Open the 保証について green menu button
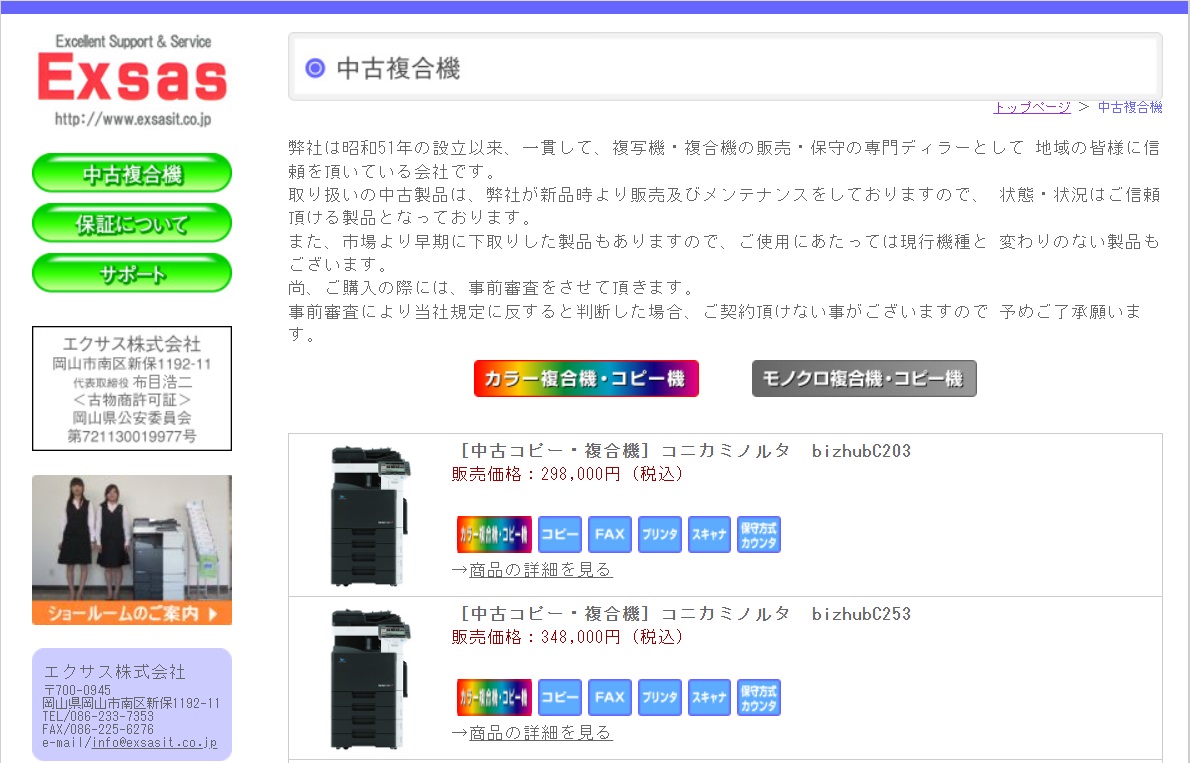This screenshot has width=1190, height=763. [x=132, y=224]
